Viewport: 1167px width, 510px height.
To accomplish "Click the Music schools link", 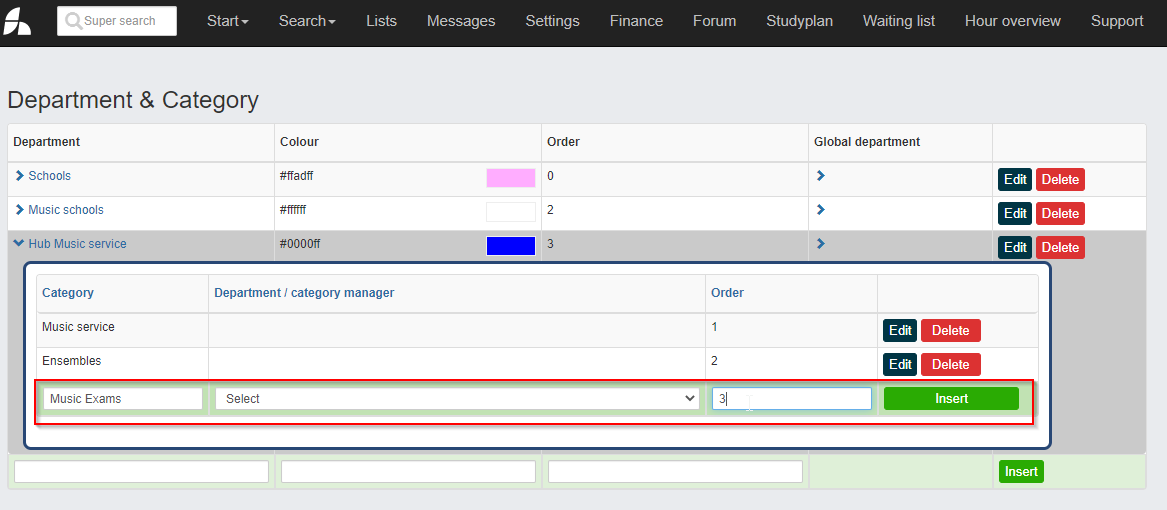I will [x=65, y=210].
